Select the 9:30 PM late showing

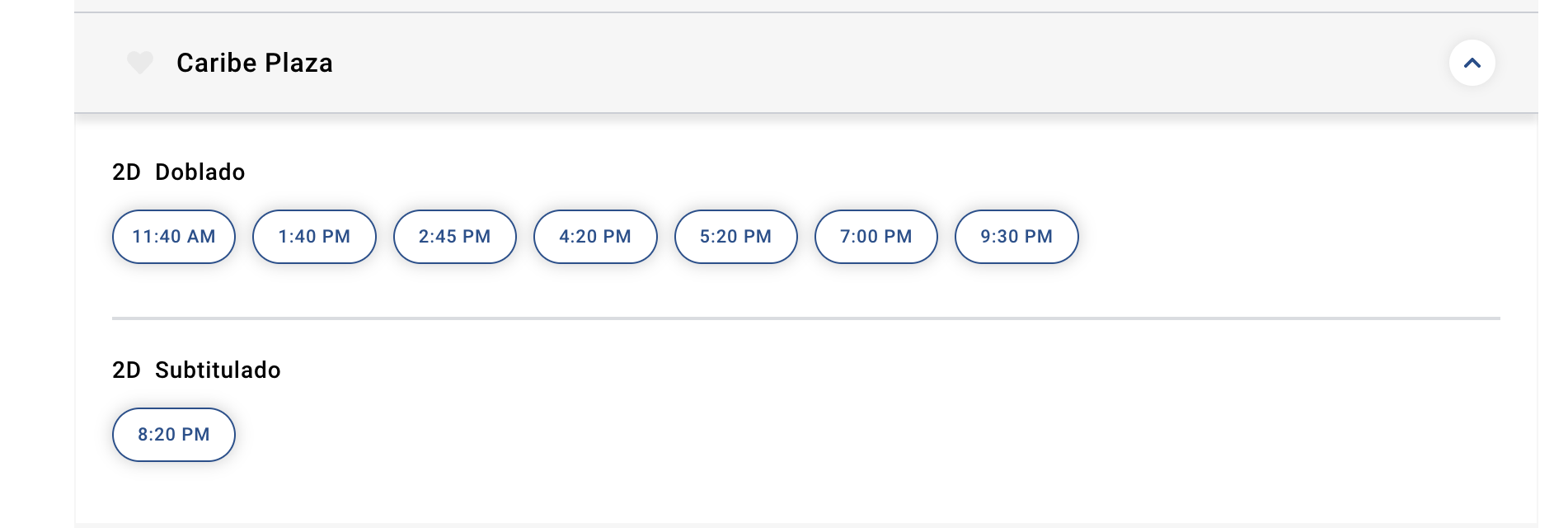pyautogui.click(x=1016, y=237)
